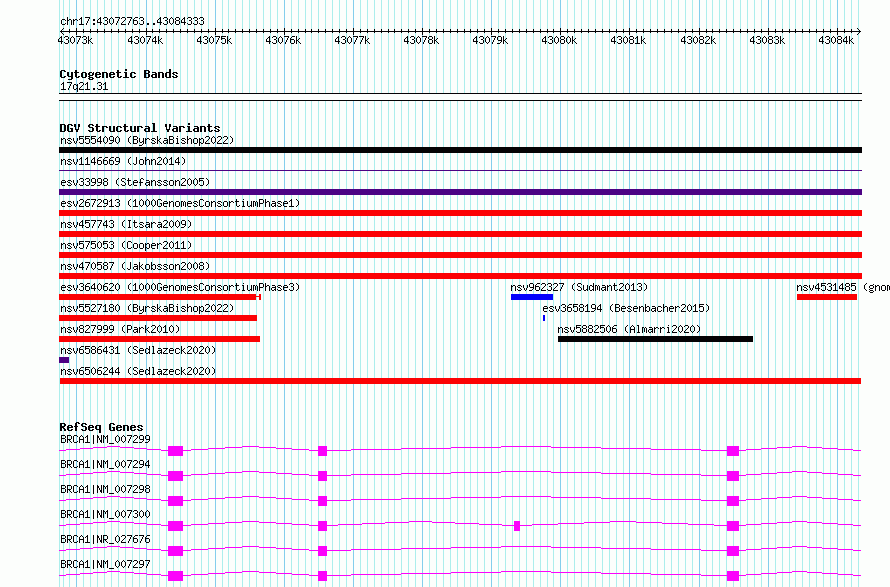Select the blue nsv962327 variant bar

(532, 297)
